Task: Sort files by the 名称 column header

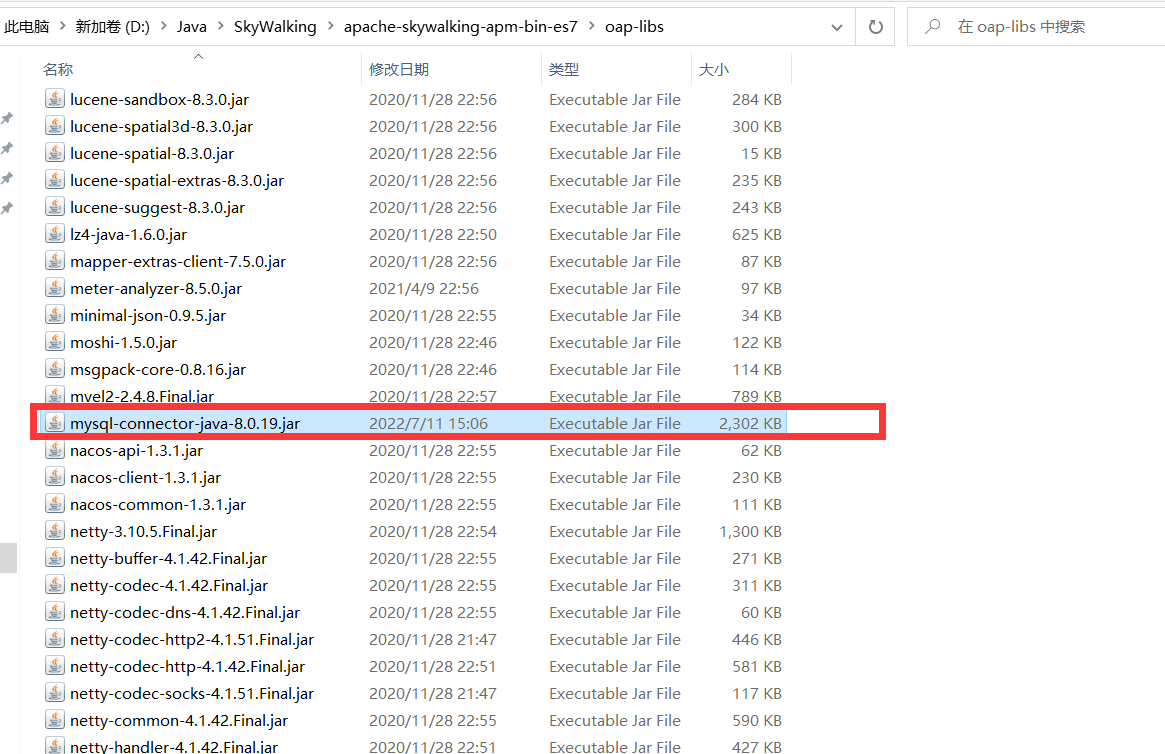Action: (x=58, y=70)
